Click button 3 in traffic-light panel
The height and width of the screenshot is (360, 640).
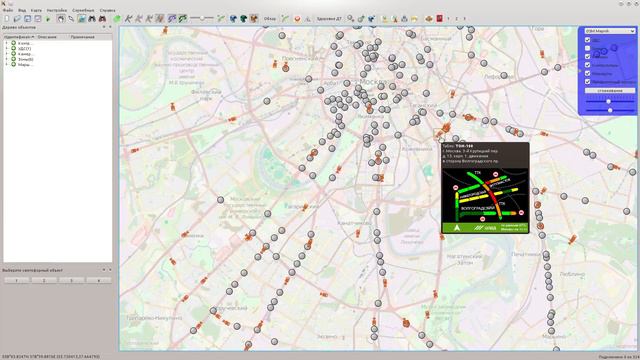pos(71,280)
